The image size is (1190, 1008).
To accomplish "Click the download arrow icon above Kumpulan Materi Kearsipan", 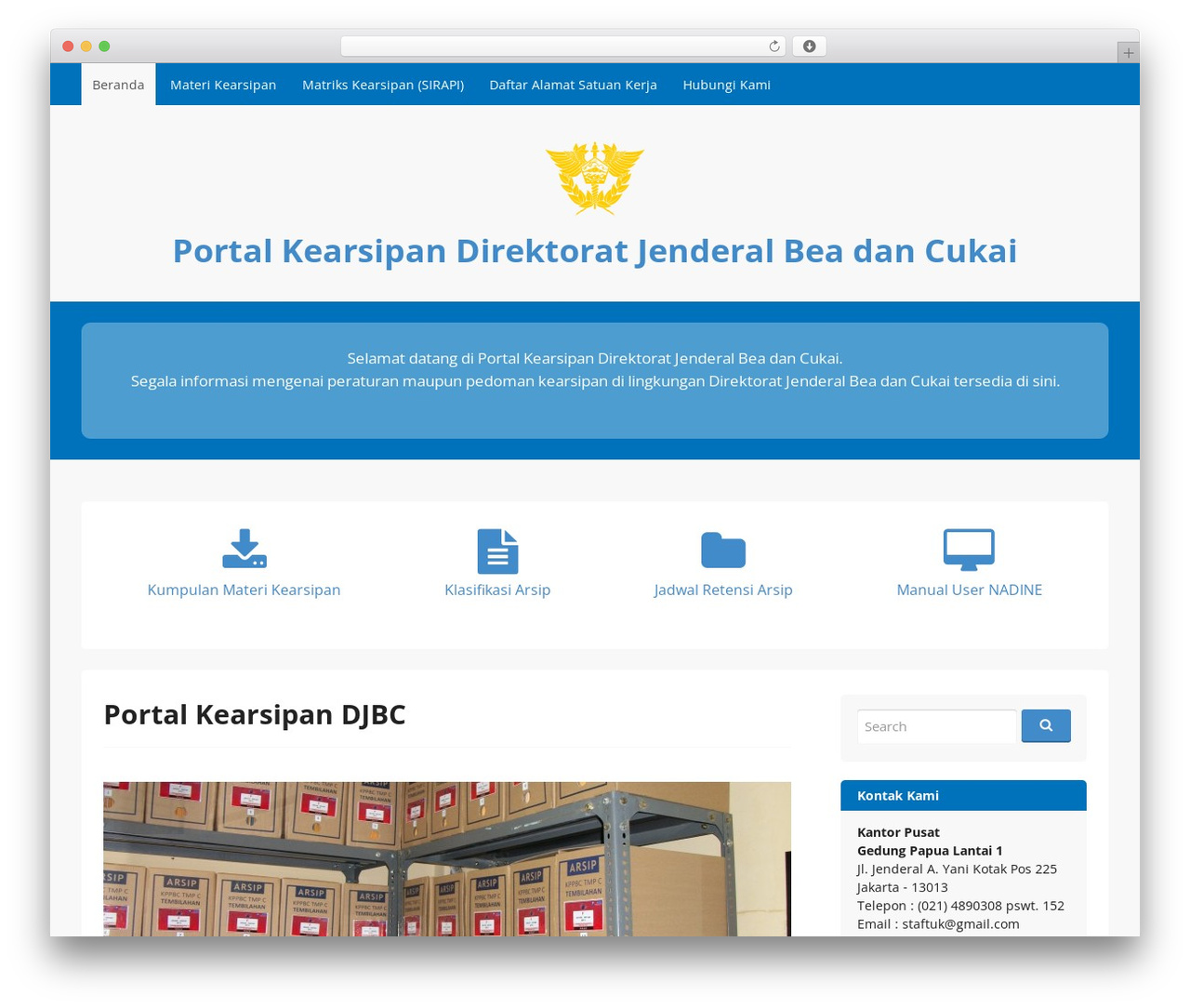I will click(245, 549).
